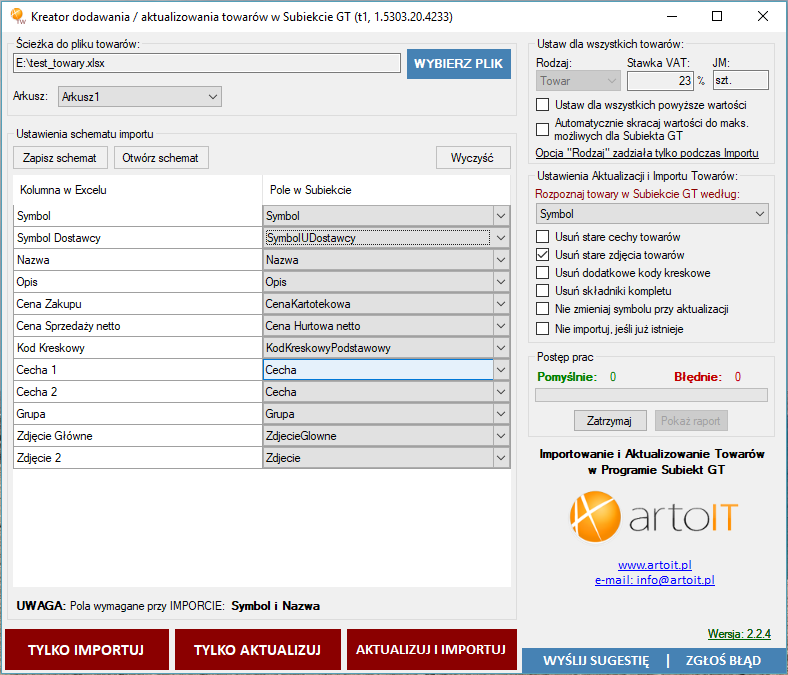Select 'Symbol Dostawcy' Excel column cell
The image size is (788, 675).
click(x=138, y=238)
